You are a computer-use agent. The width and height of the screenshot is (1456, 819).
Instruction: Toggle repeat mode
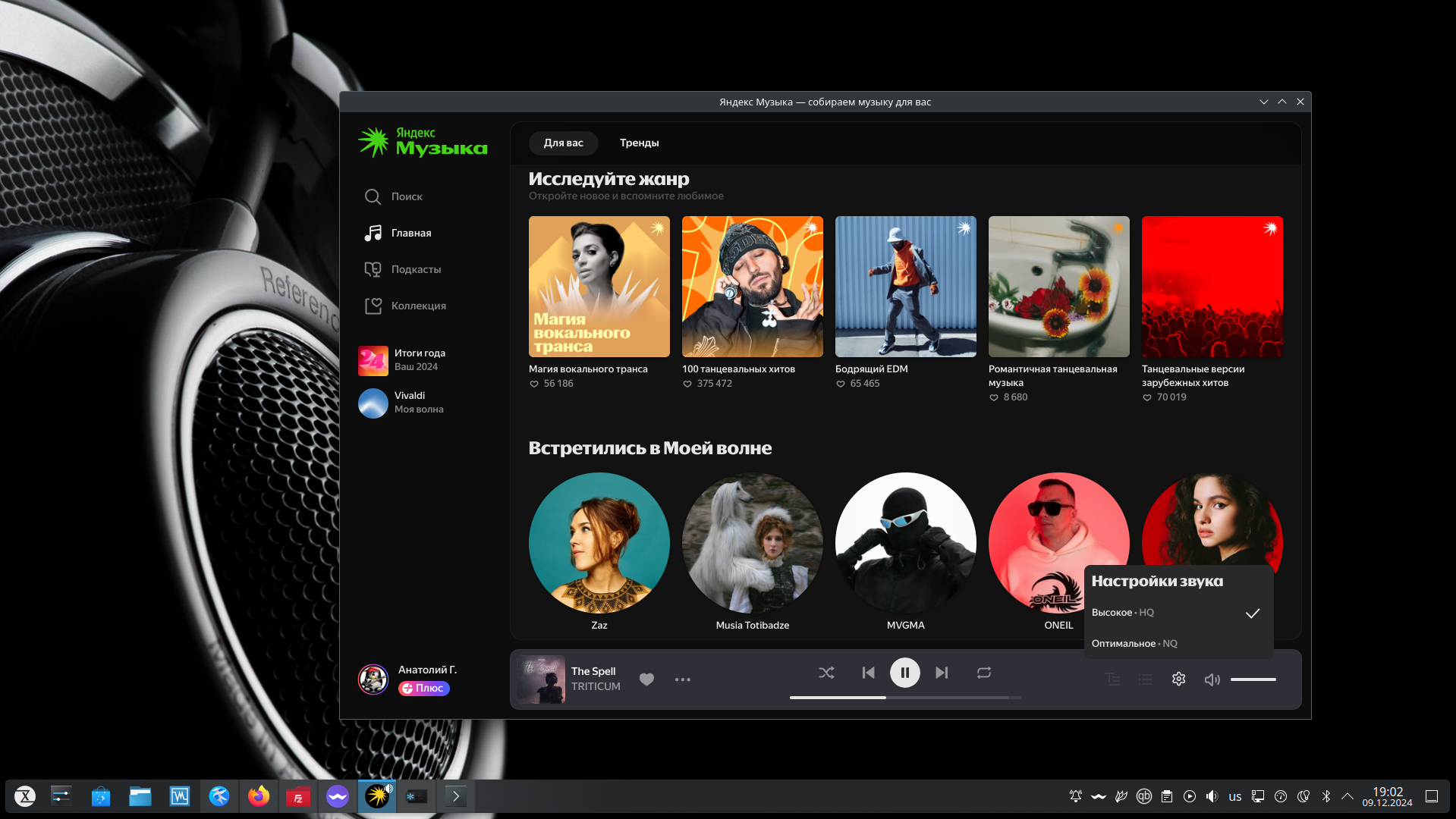pos(984,673)
